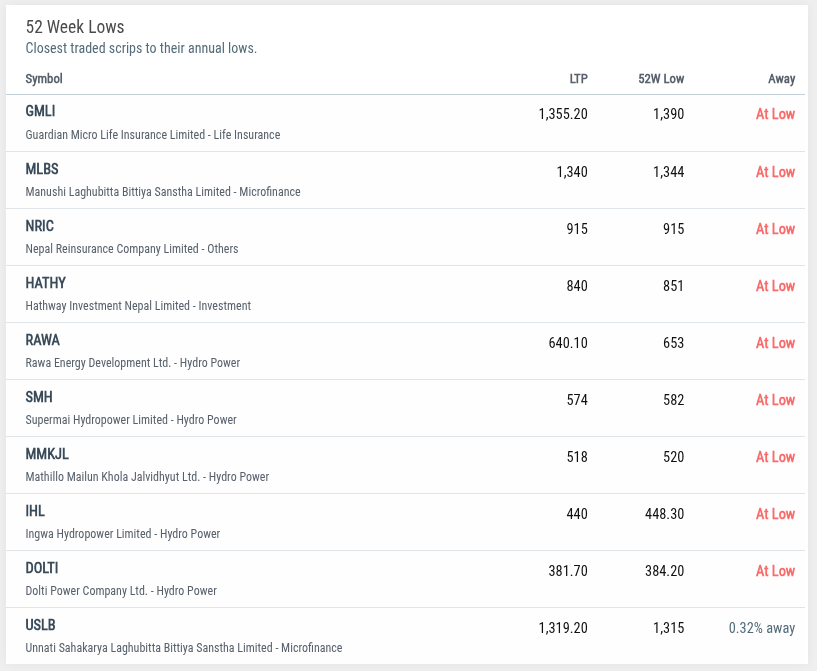This screenshot has height=671, width=817.
Task: Click HATHY 52W low value 851
Action: pyautogui.click(x=673, y=286)
